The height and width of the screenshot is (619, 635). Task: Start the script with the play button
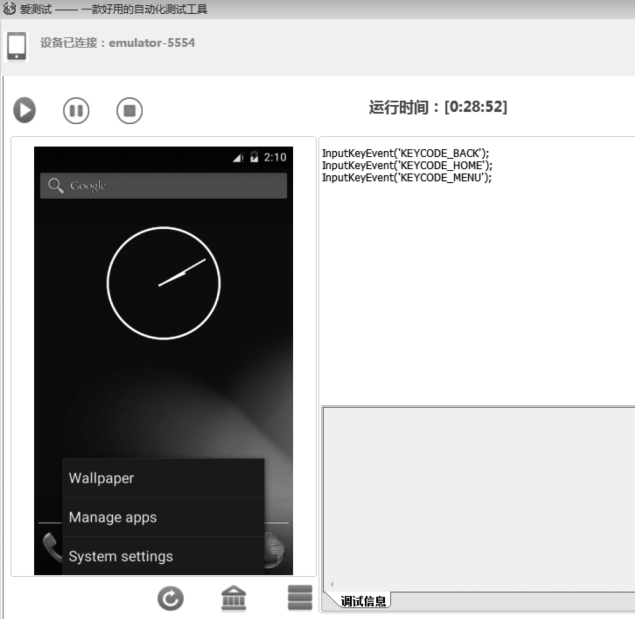25,110
